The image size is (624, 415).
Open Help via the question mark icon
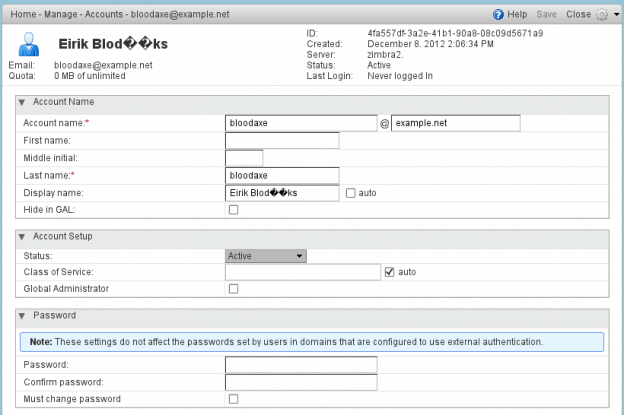498,15
